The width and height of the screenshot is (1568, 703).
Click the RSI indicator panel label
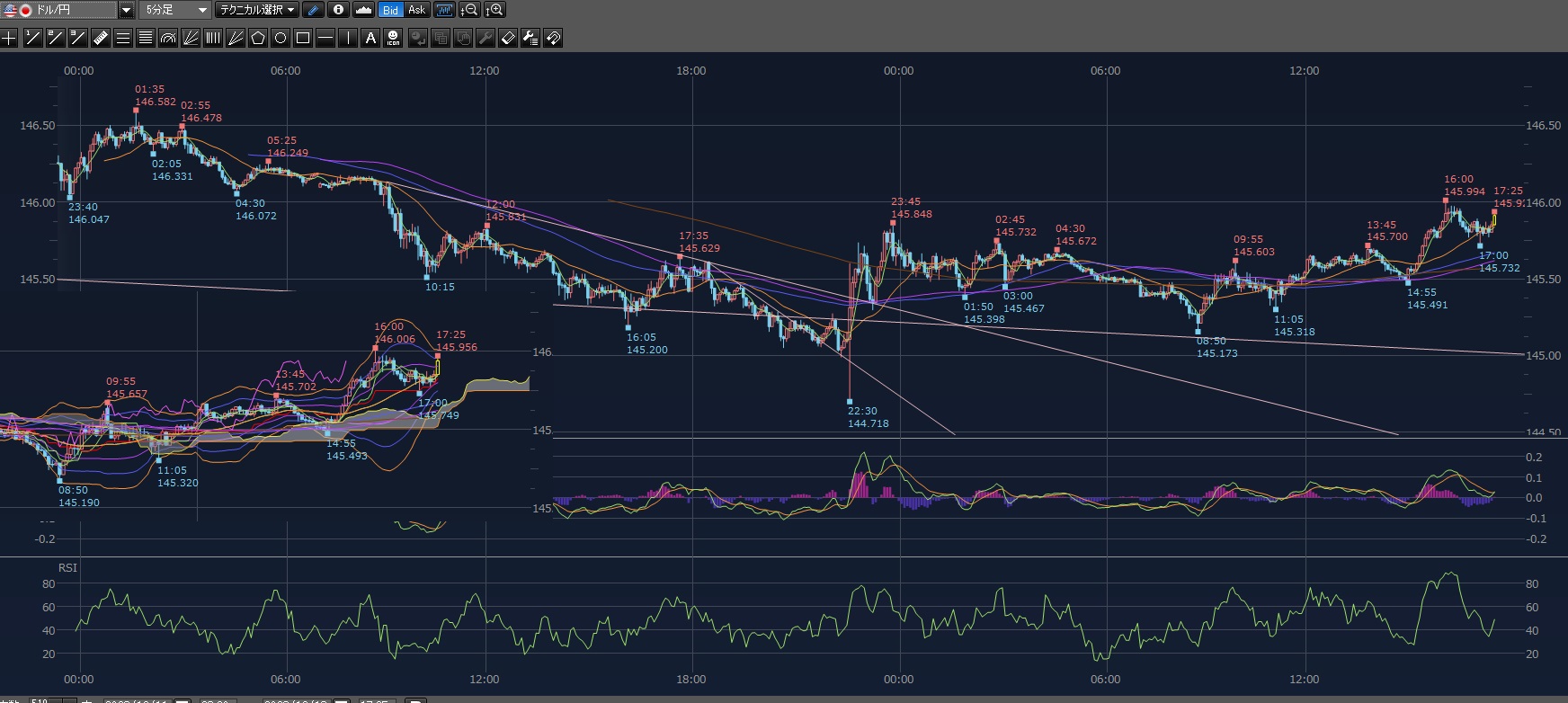coord(67,567)
